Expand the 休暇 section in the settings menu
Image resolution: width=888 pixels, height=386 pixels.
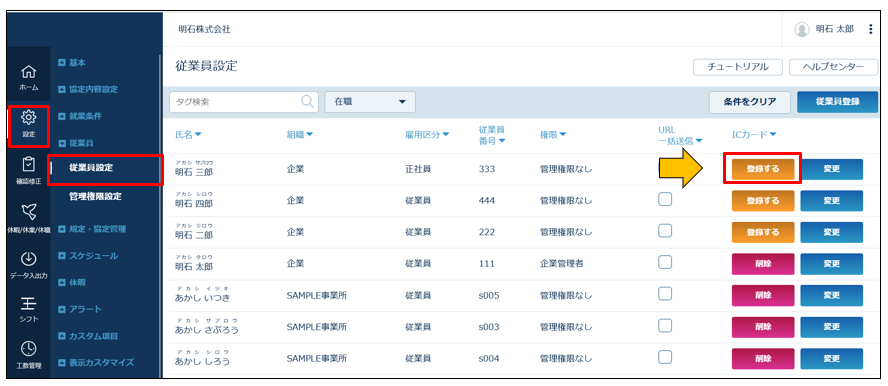point(72,282)
